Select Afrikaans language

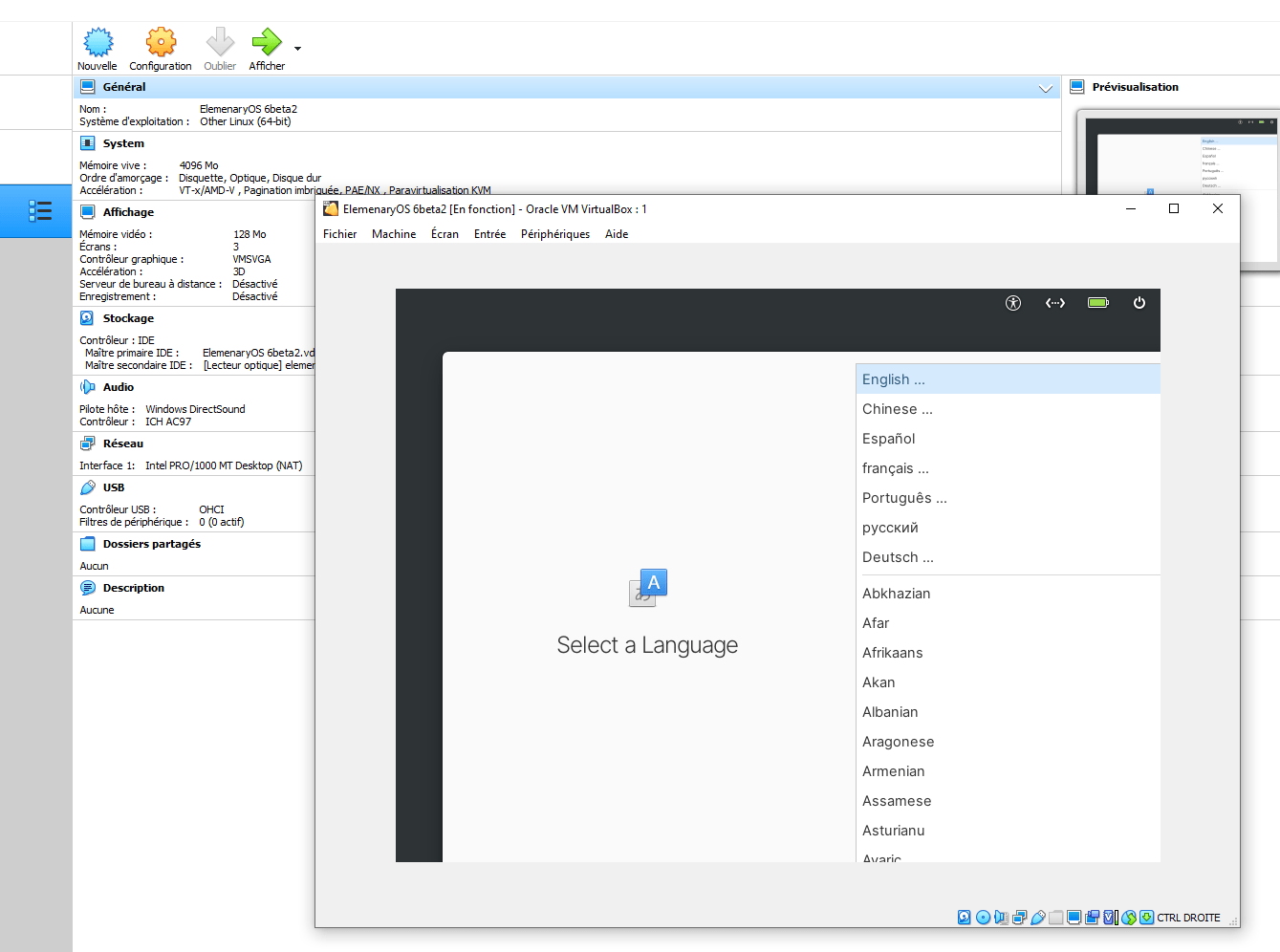1008,653
